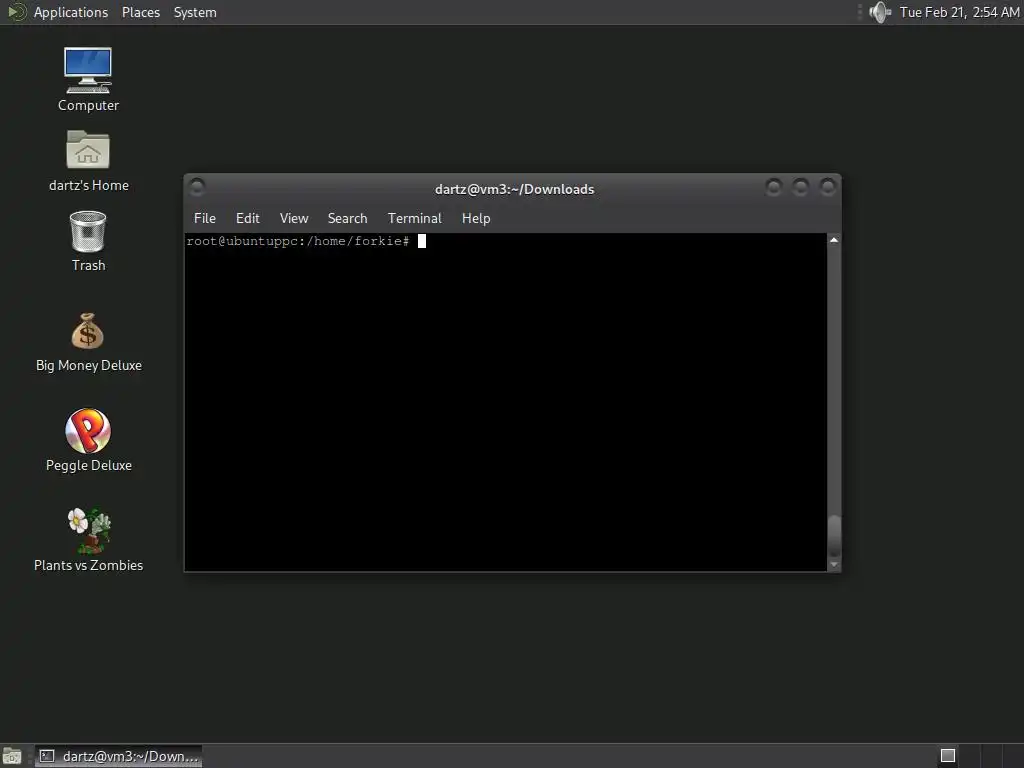Maximize the terminal window

(x=801, y=187)
